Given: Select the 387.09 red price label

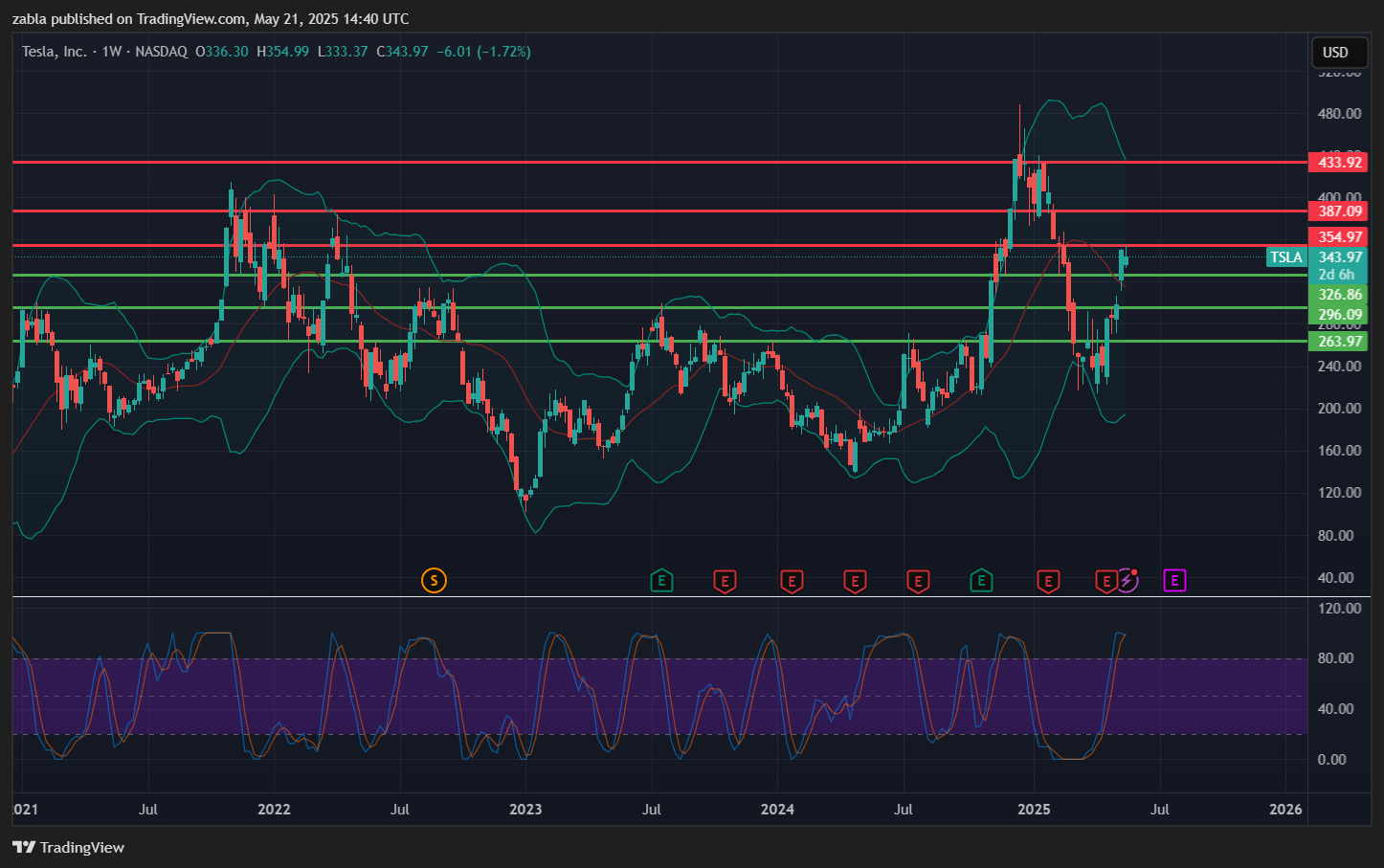Looking at the screenshot, I should click(1338, 211).
